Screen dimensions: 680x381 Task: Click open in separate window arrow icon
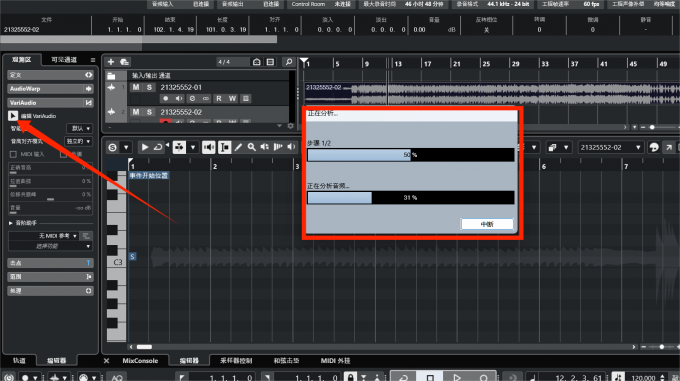pos(669,147)
